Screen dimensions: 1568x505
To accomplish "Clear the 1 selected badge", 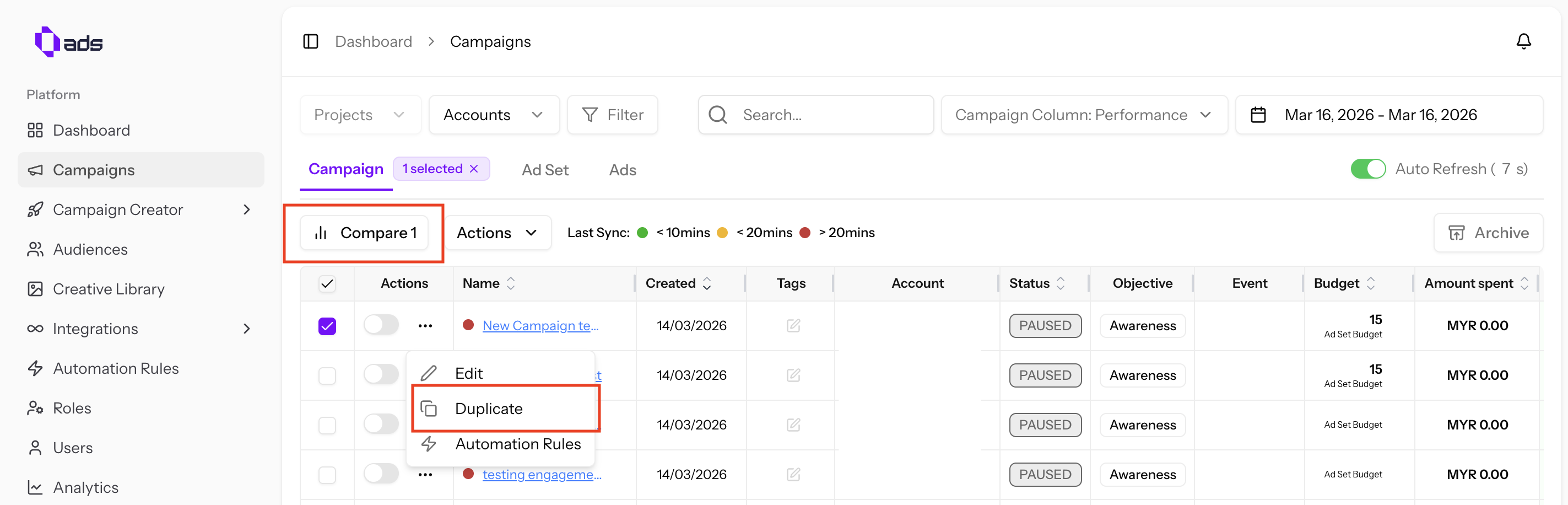I will tap(474, 169).
